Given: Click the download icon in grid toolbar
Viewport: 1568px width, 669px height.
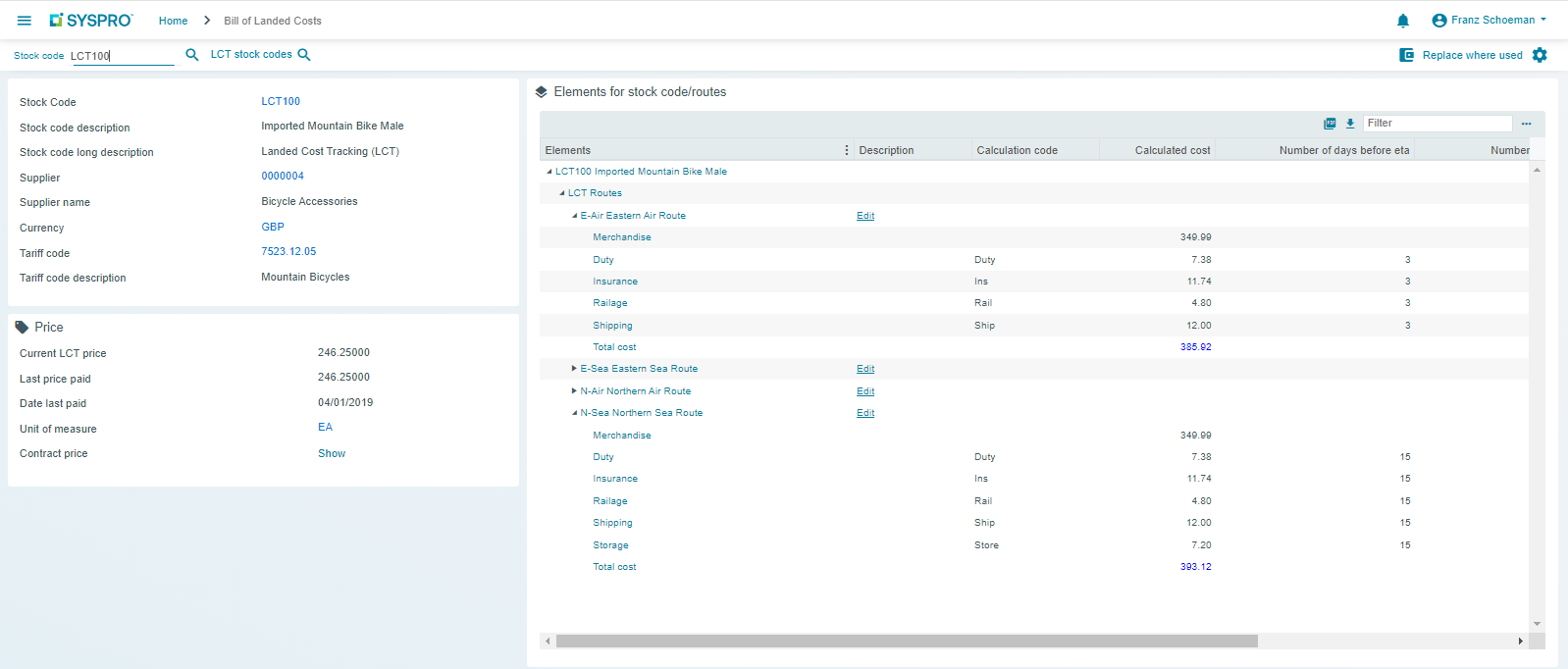Looking at the screenshot, I should coord(1350,124).
